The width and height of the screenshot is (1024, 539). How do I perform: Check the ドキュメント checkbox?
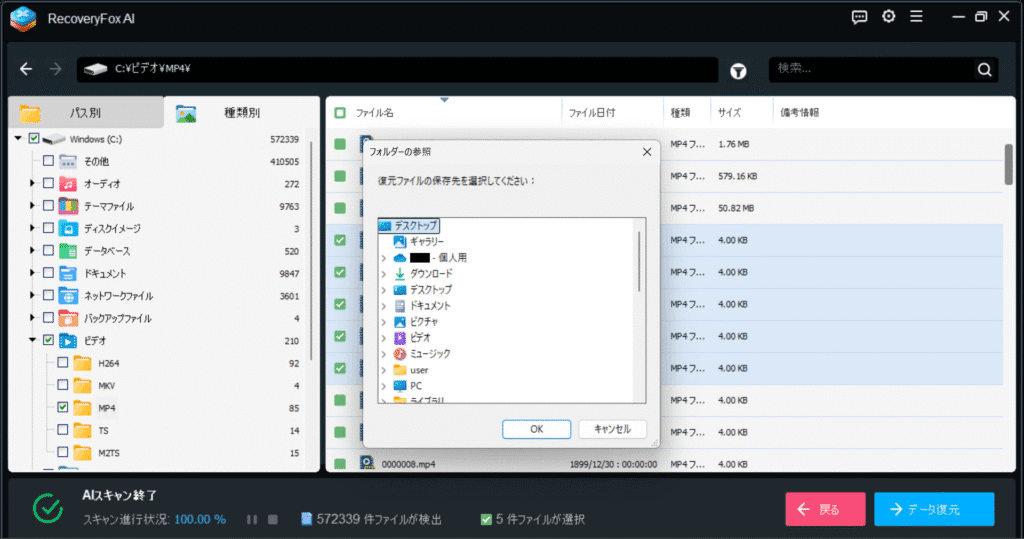pyautogui.click(x=48, y=273)
